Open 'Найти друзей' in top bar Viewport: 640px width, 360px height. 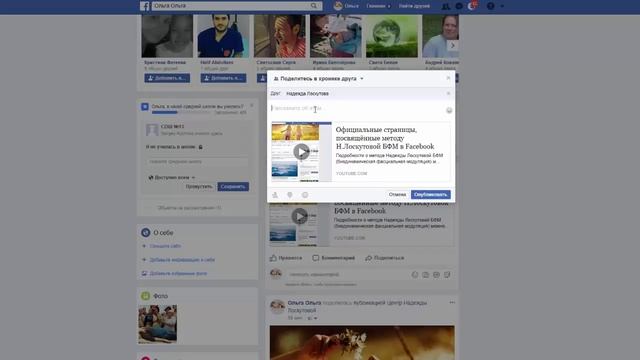pos(414,6)
